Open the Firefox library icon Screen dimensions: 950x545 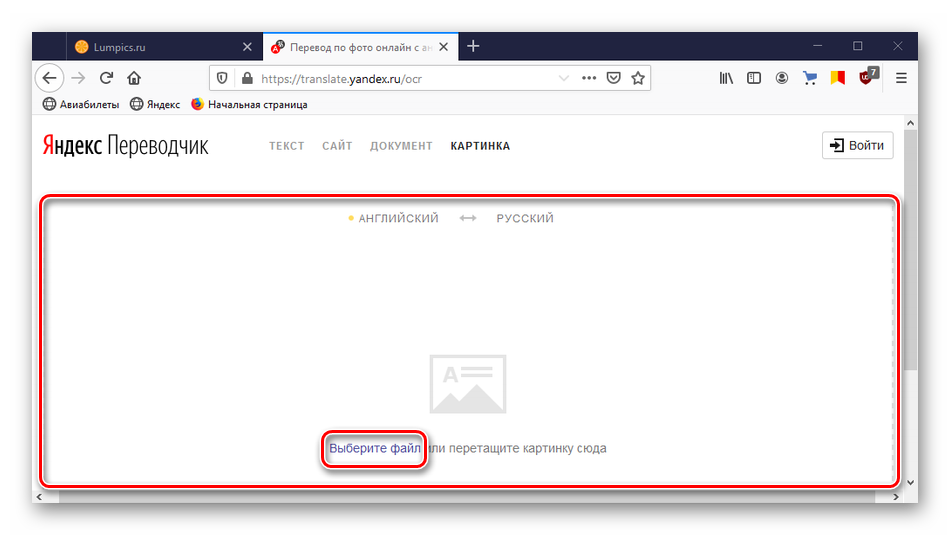click(x=727, y=78)
